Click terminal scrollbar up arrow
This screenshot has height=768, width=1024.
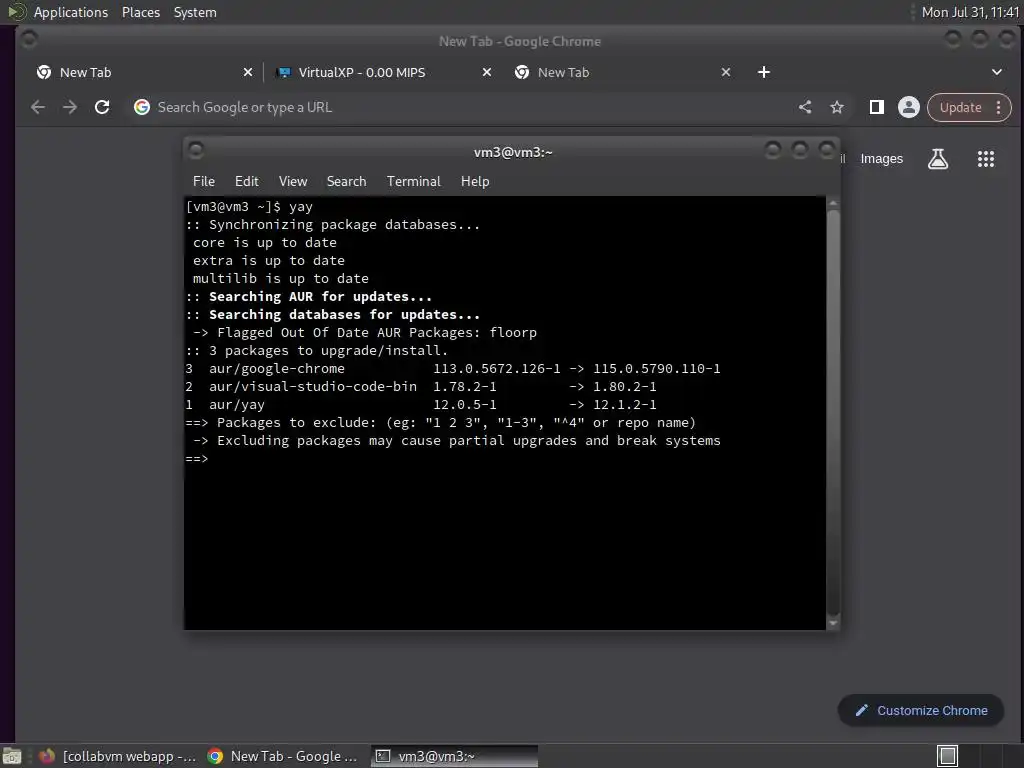point(833,204)
